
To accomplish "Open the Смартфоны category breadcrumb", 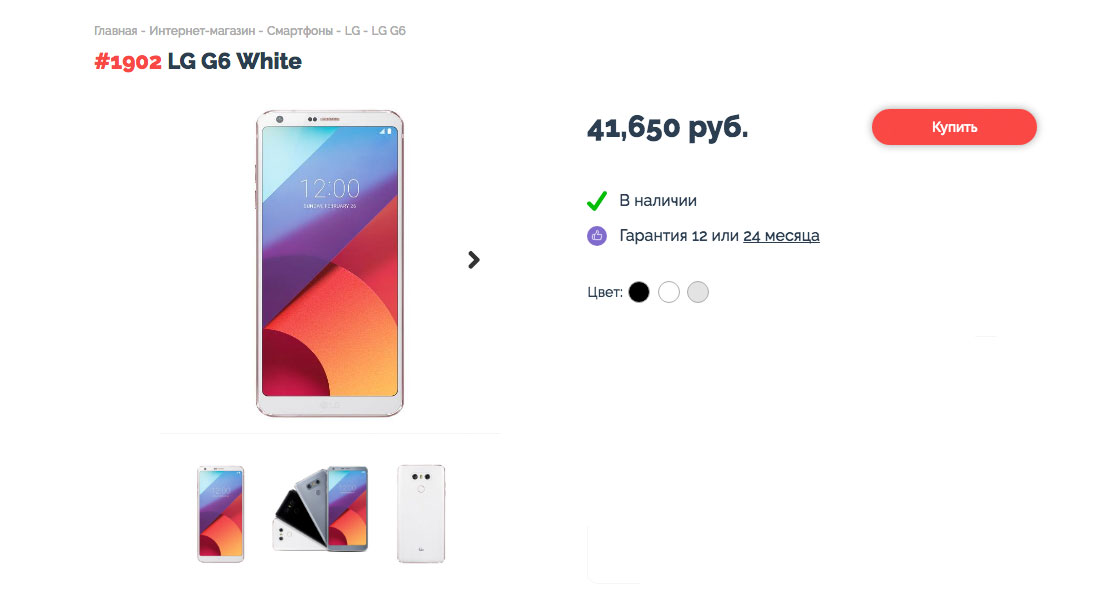I will 300,31.
